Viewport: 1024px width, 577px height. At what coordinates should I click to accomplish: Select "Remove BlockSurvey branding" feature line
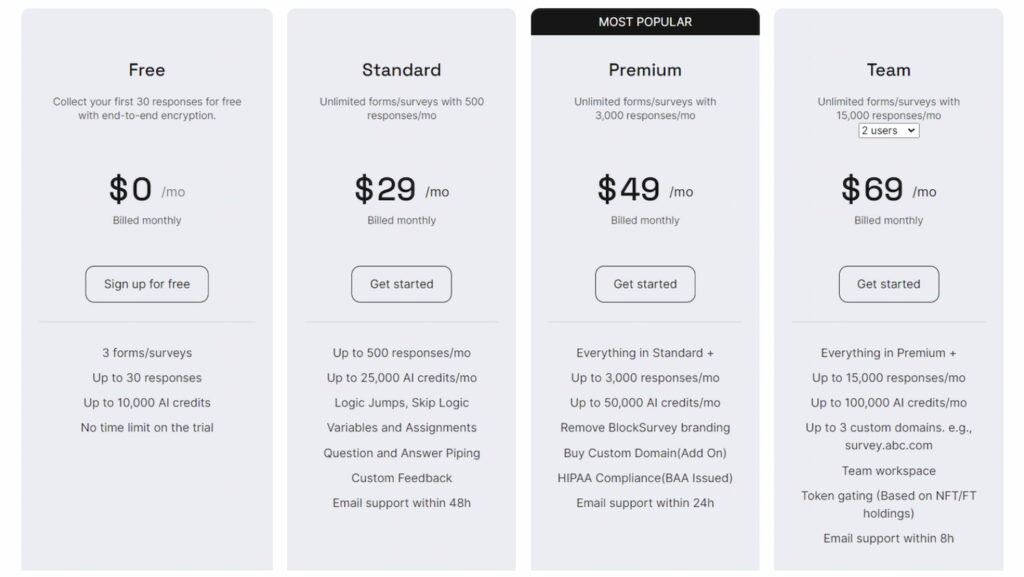click(x=645, y=428)
